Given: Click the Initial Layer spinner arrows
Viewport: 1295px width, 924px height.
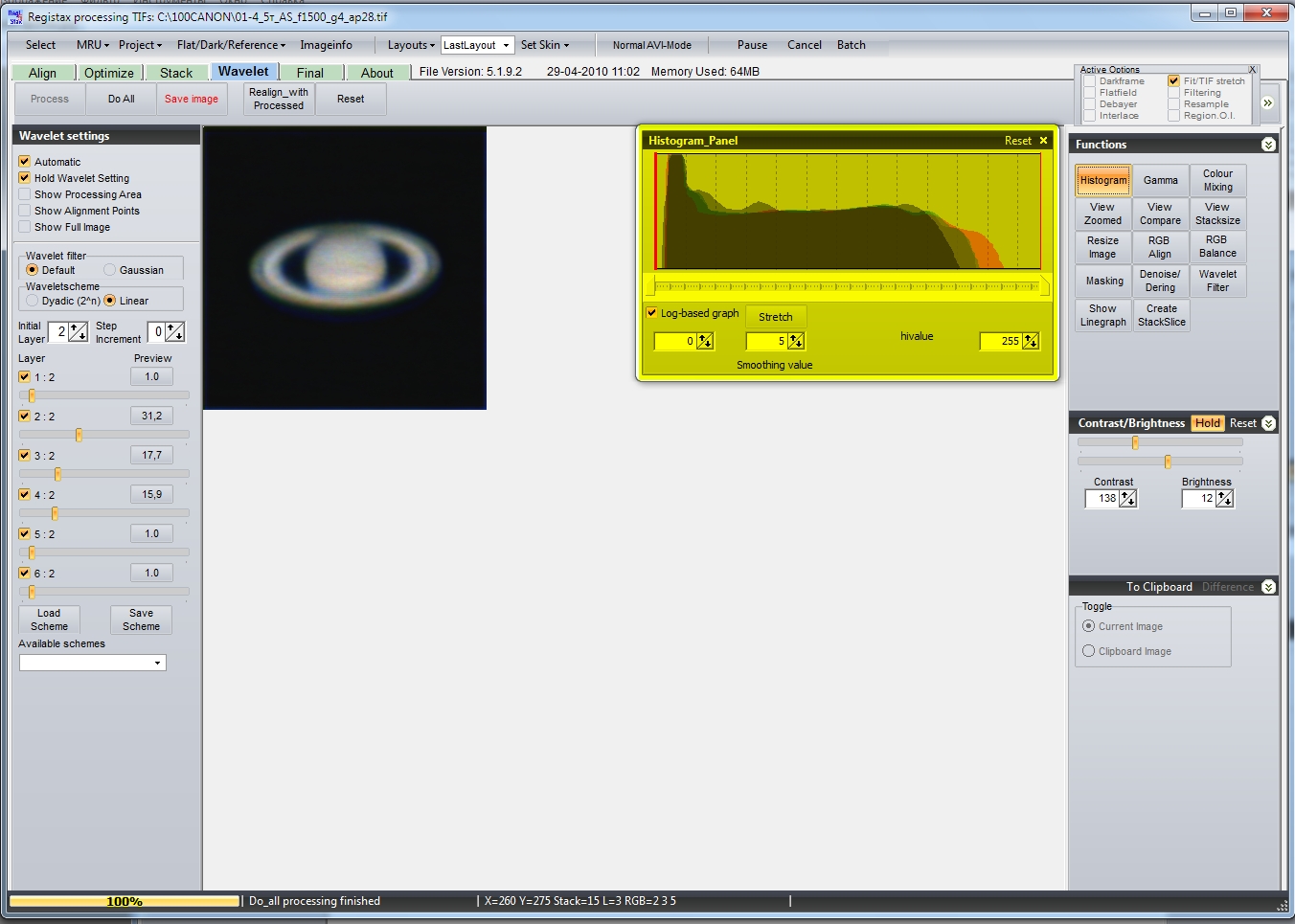Looking at the screenshot, I should pos(79,332).
